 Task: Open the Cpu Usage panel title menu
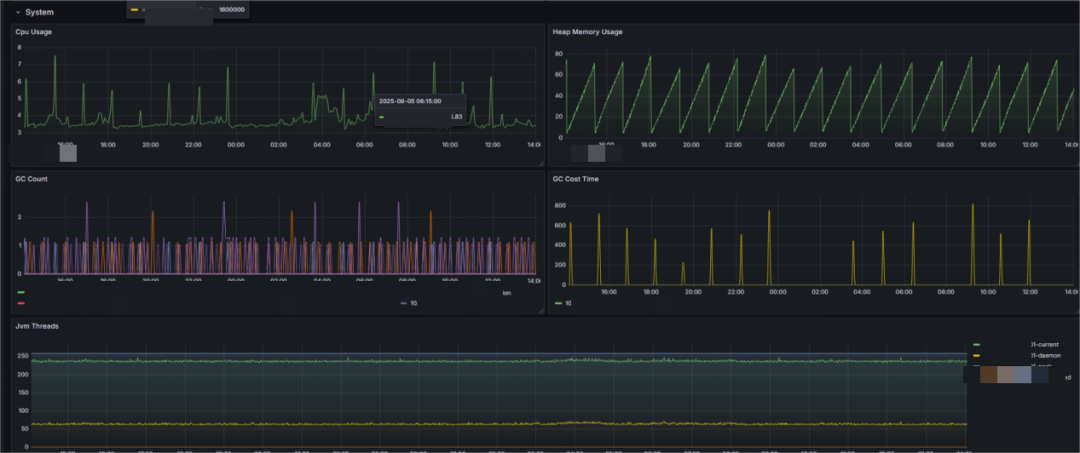pos(34,32)
